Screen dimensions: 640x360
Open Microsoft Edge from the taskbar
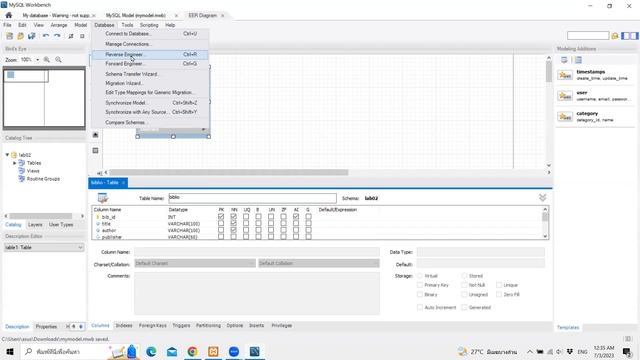151,351
